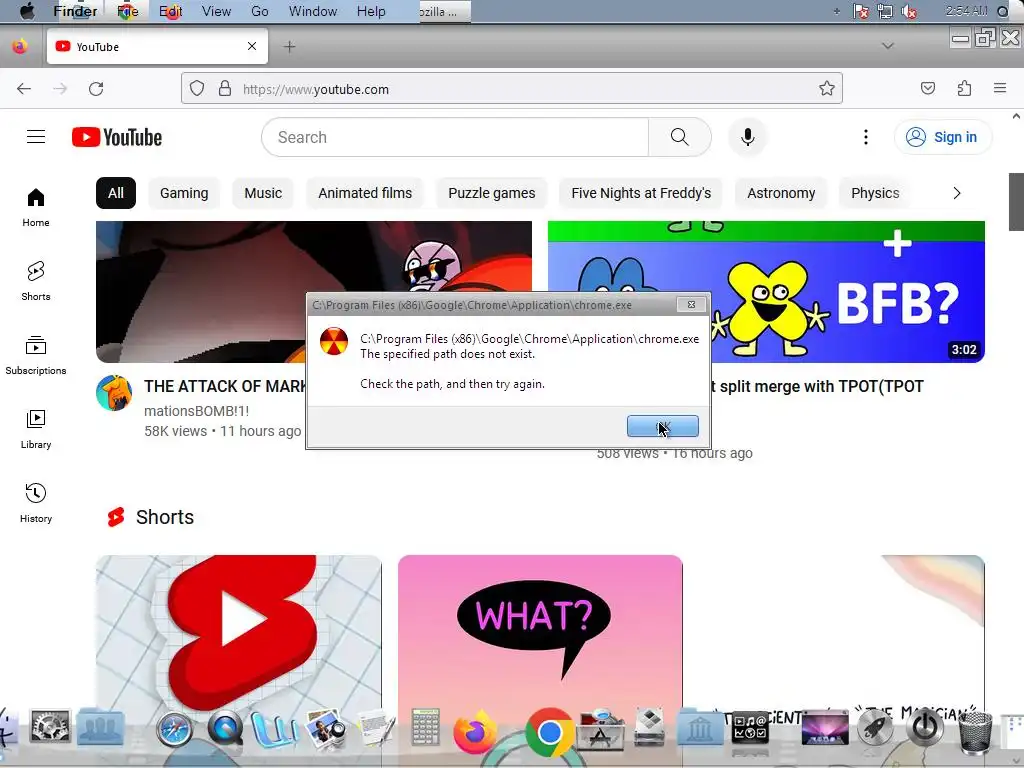This screenshot has width=1024, height=768.
Task: Open System Preferences gear in the dock
Action: coord(50,728)
